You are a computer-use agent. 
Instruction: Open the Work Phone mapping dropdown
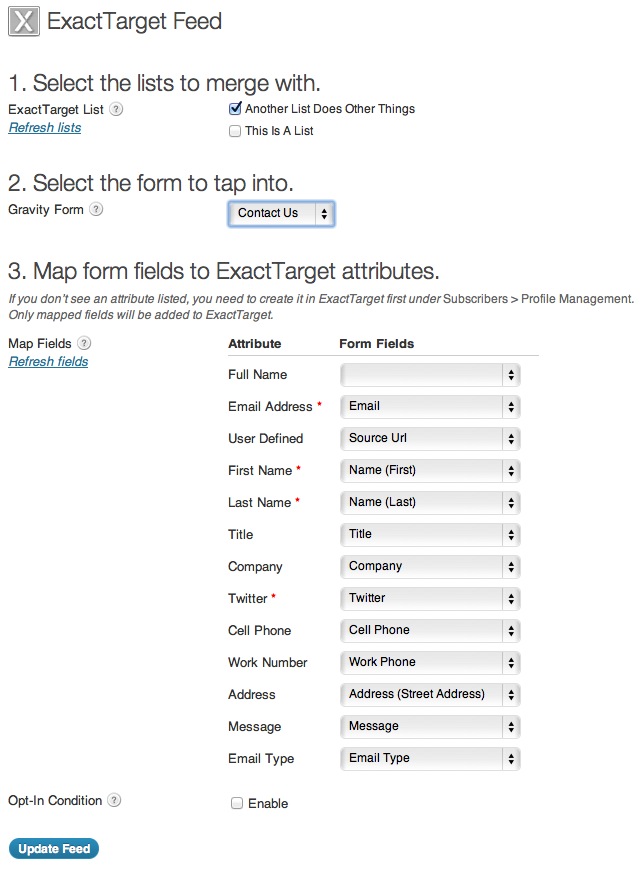pyautogui.click(x=430, y=663)
